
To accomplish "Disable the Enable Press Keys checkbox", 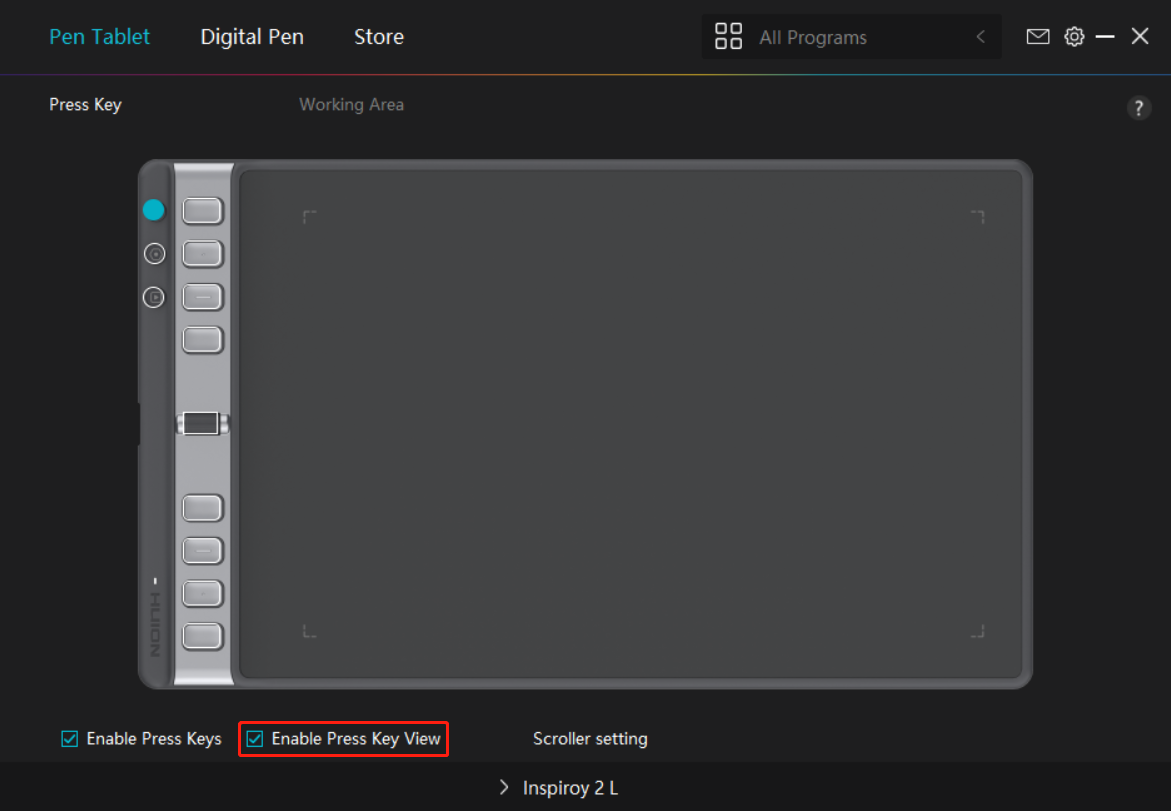I will 70,739.
